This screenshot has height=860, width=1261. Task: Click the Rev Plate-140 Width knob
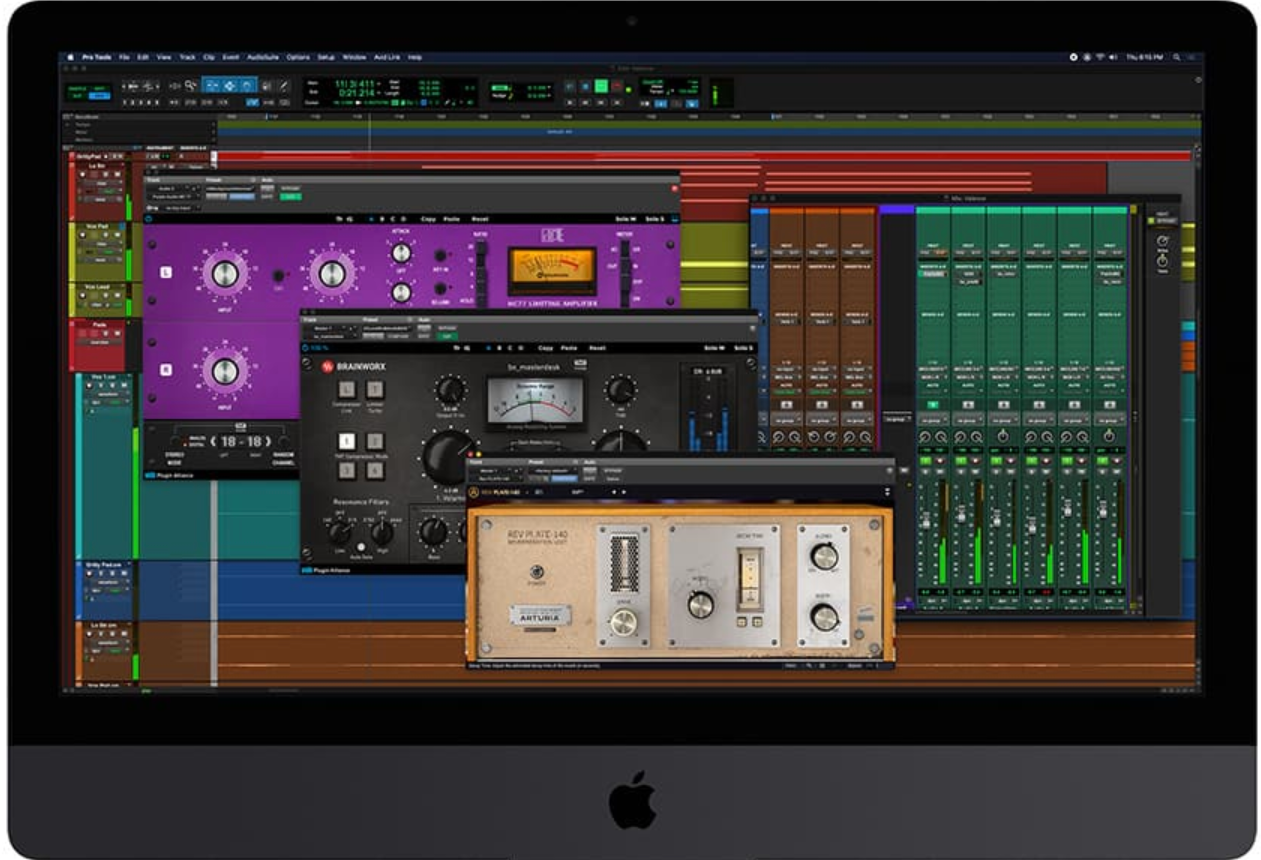(824, 617)
